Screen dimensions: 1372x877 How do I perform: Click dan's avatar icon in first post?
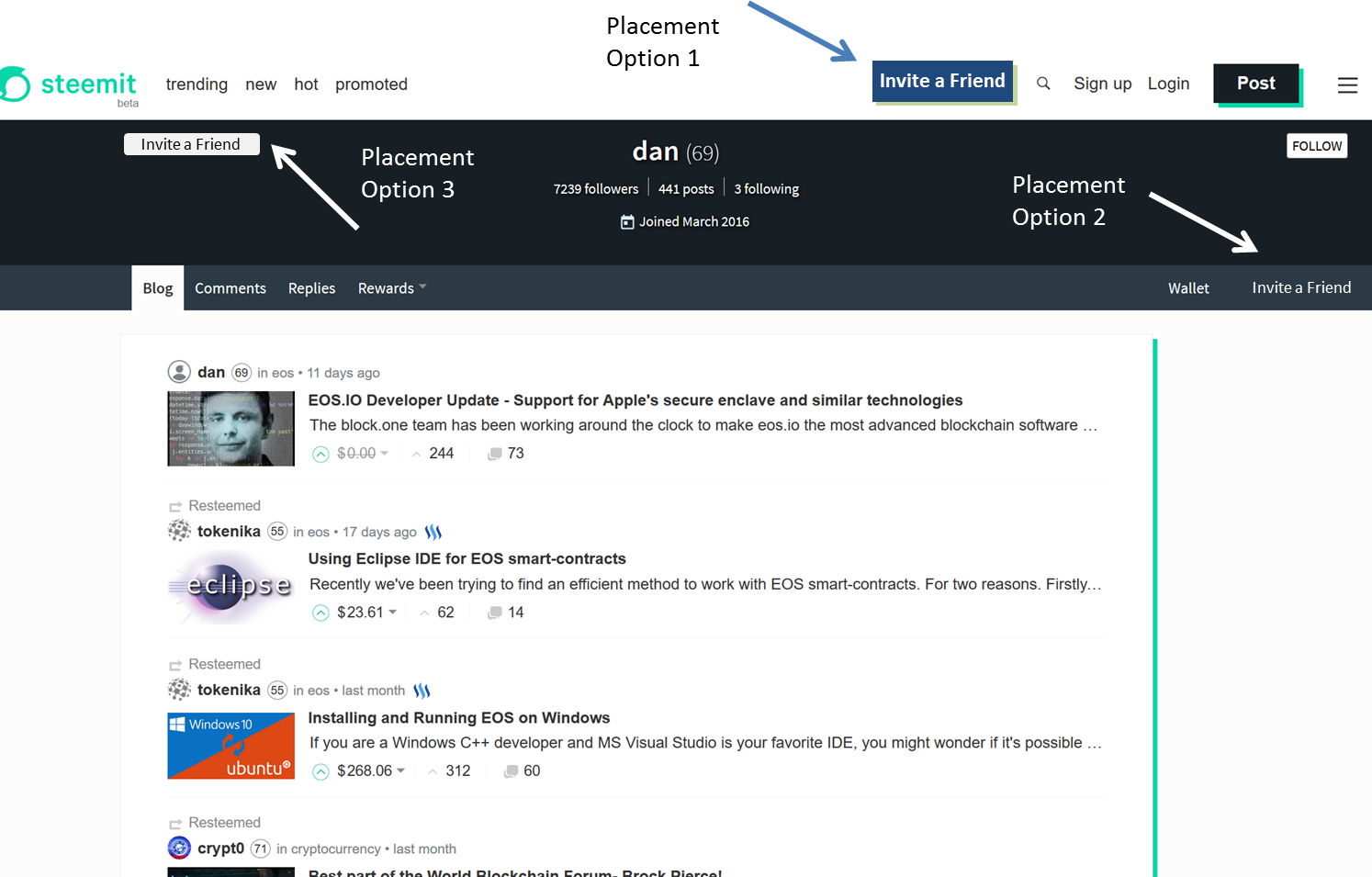point(179,372)
